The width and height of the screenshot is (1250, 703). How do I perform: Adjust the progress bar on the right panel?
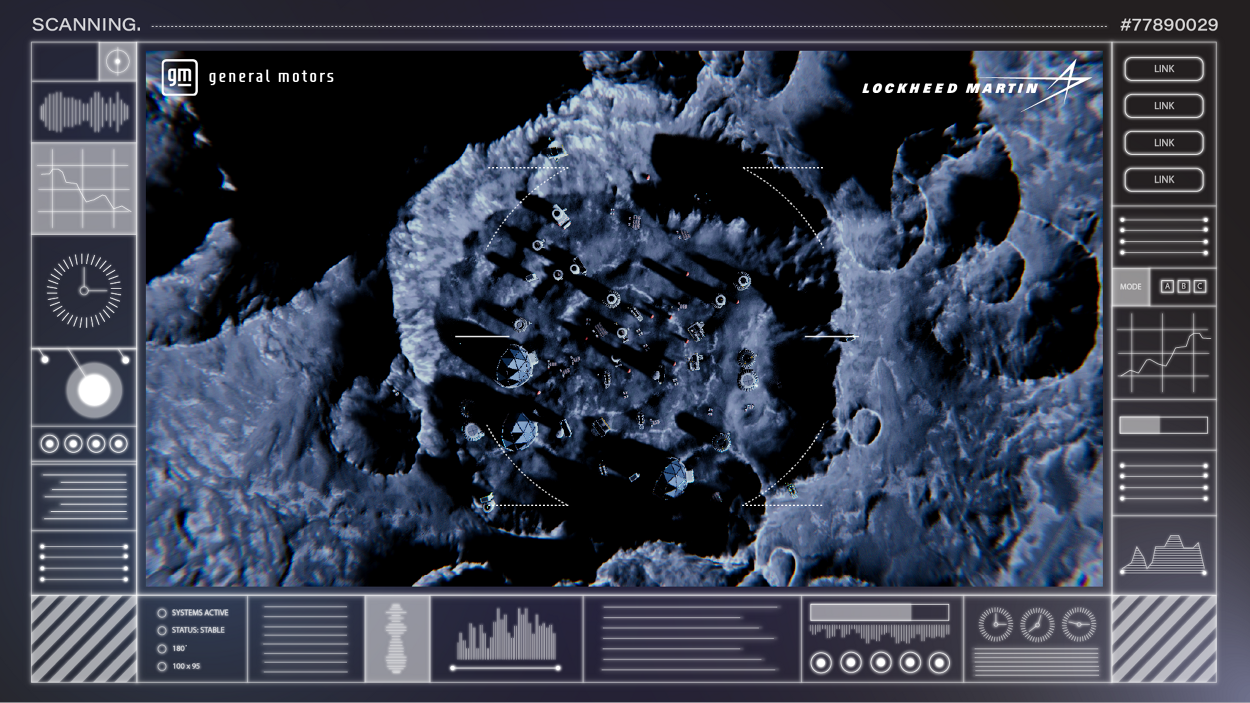point(1164,422)
